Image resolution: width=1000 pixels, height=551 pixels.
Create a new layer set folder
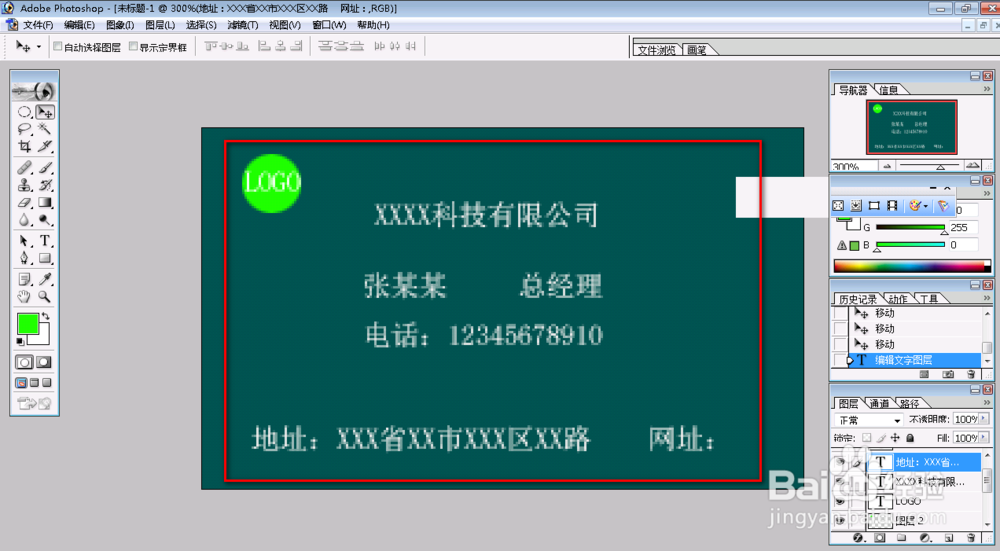[902, 538]
